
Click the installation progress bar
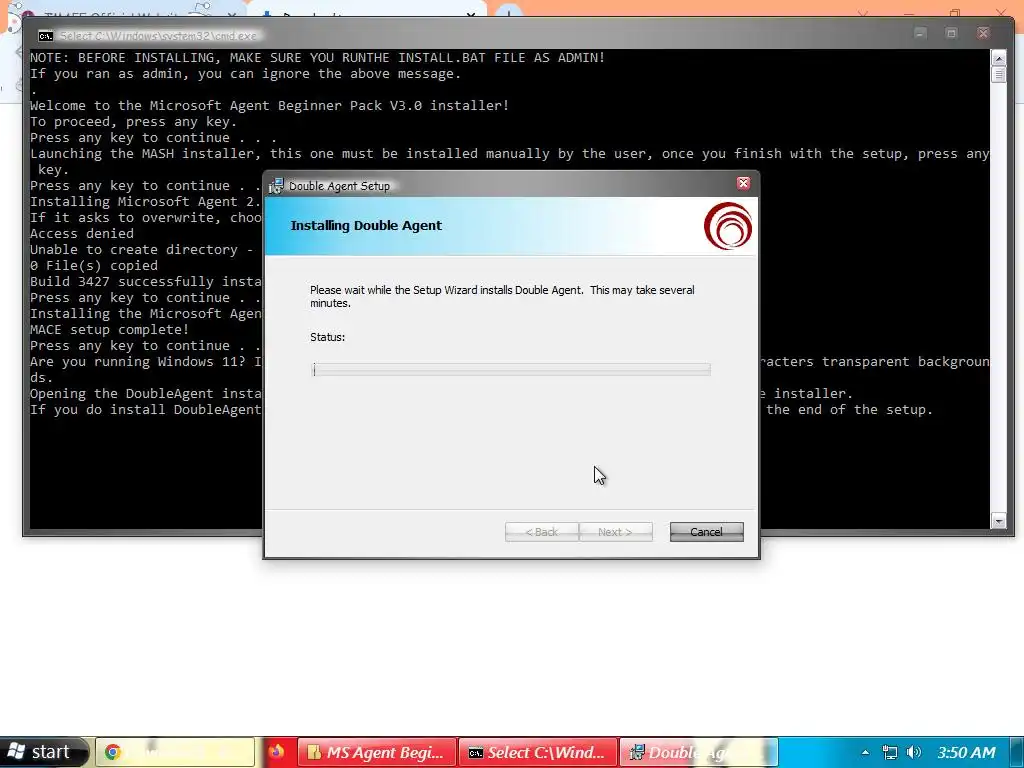[x=511, y=369]
